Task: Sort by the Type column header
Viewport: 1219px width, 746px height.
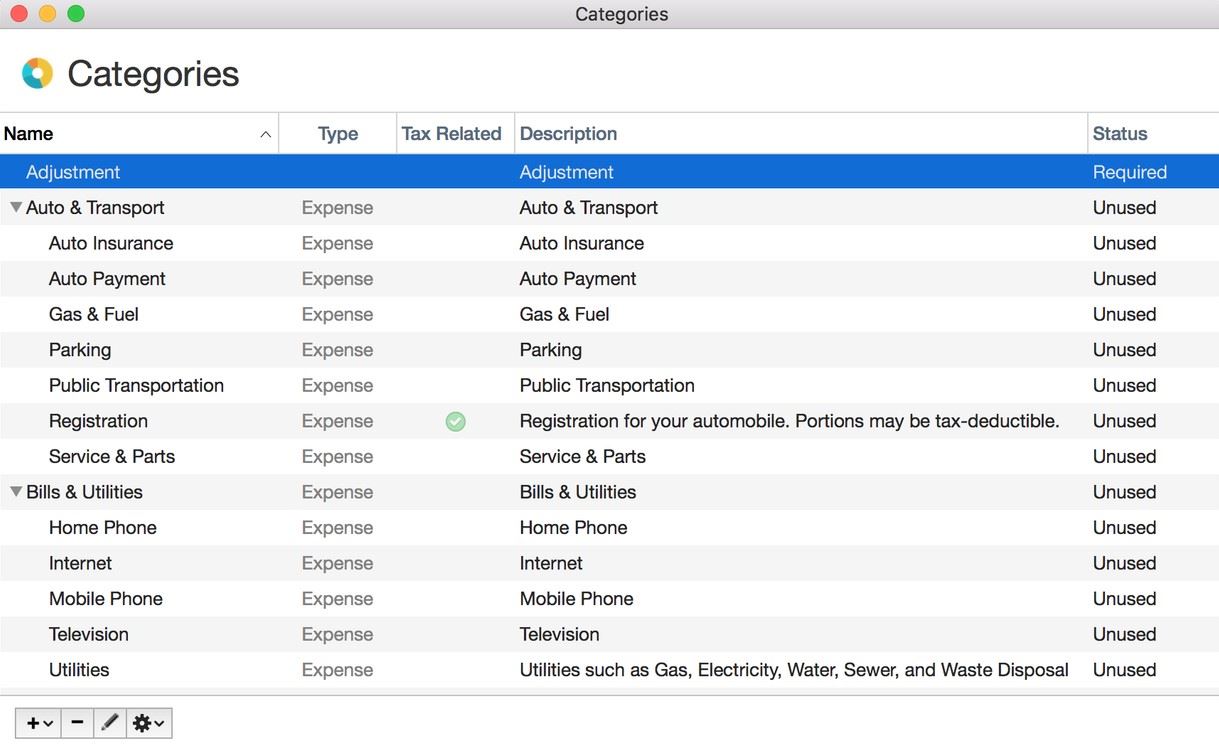Action: tap(337, 134)
